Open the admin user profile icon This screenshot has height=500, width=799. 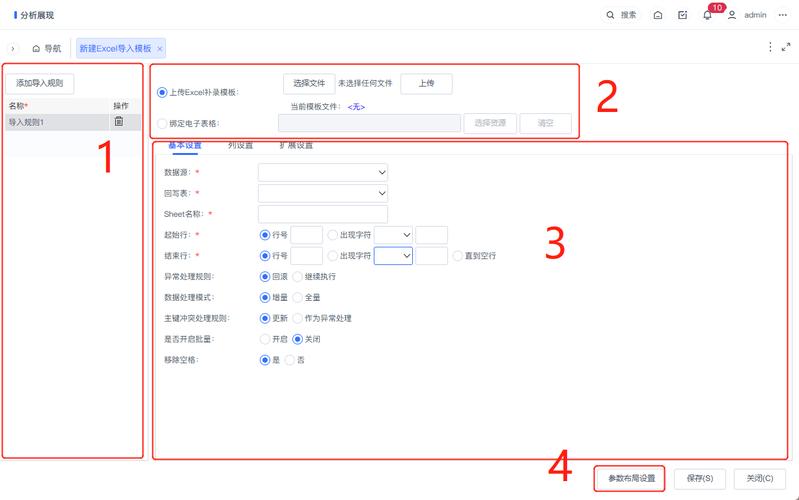(x=732, y=15)
